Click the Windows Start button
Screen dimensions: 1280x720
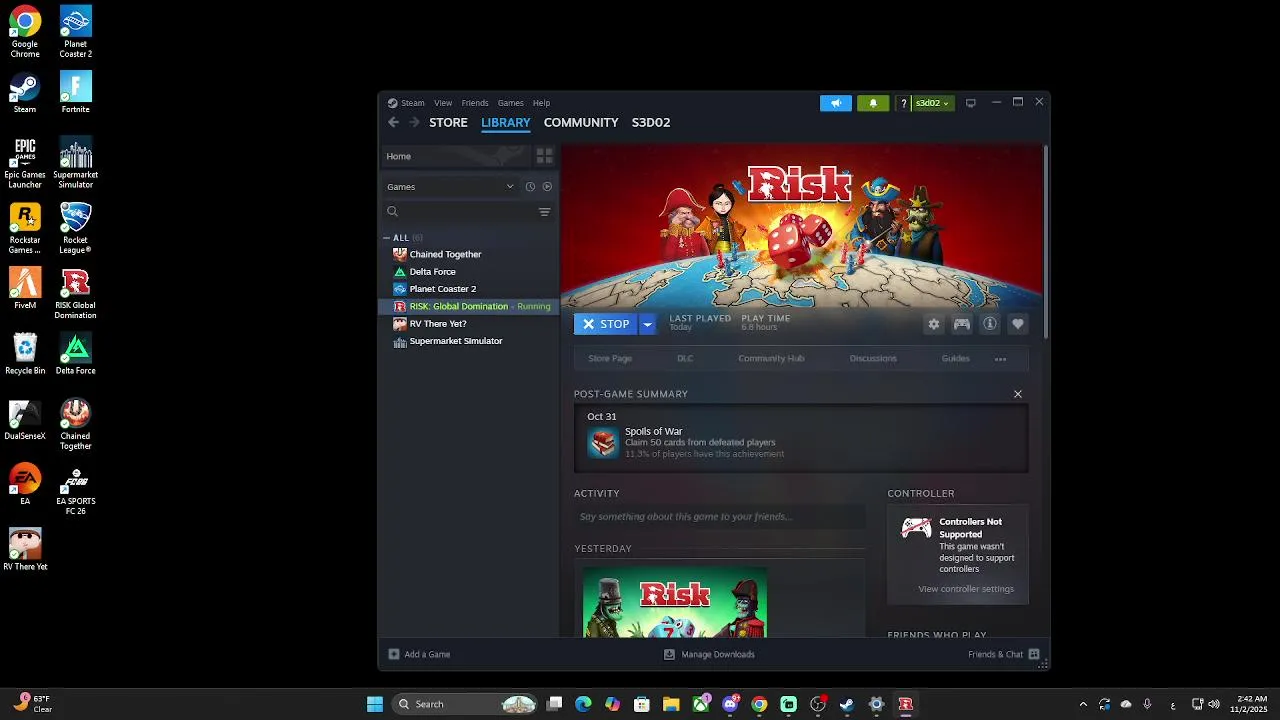tap(375, 704)
